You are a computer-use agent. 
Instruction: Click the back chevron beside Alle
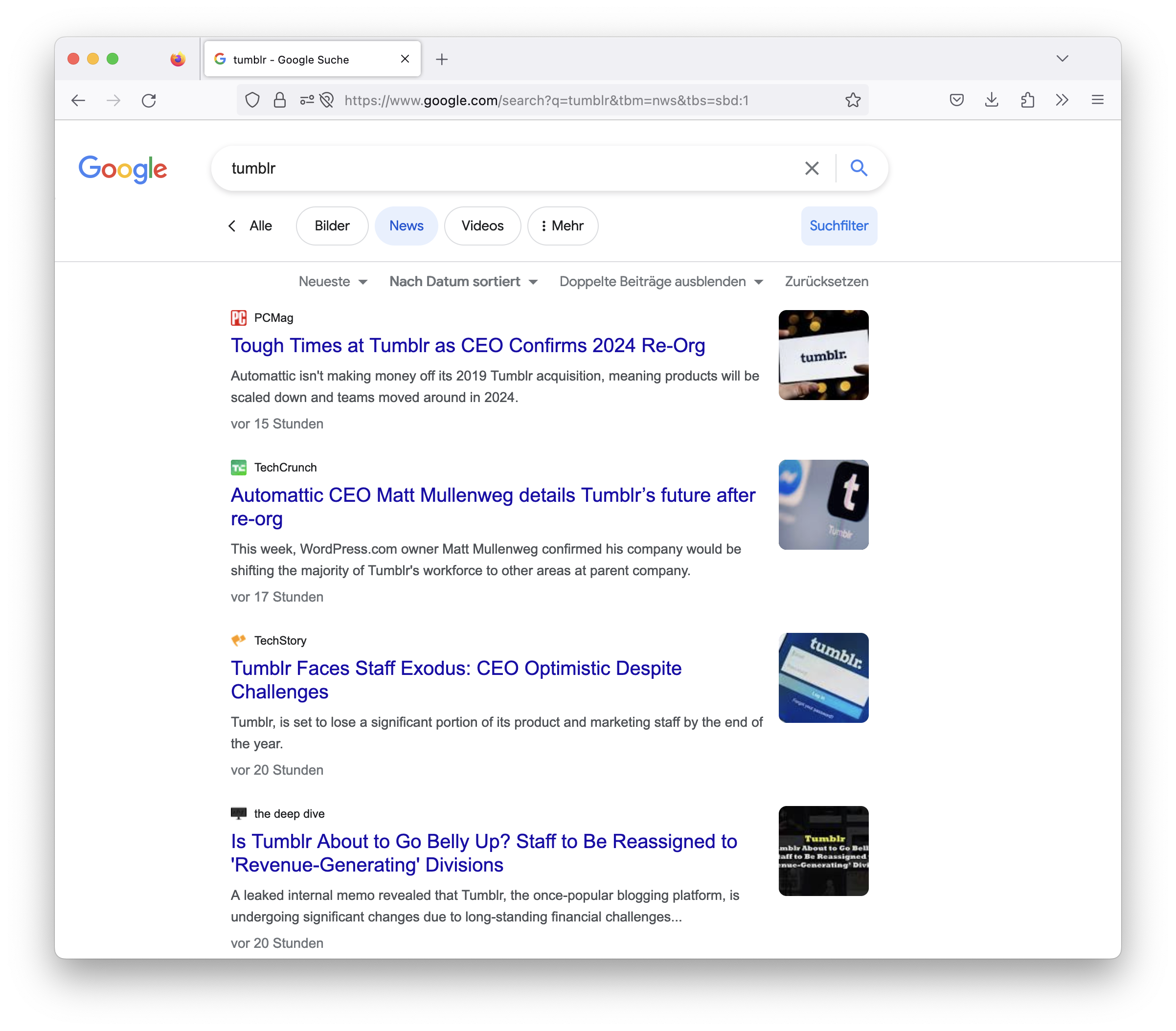232,225
